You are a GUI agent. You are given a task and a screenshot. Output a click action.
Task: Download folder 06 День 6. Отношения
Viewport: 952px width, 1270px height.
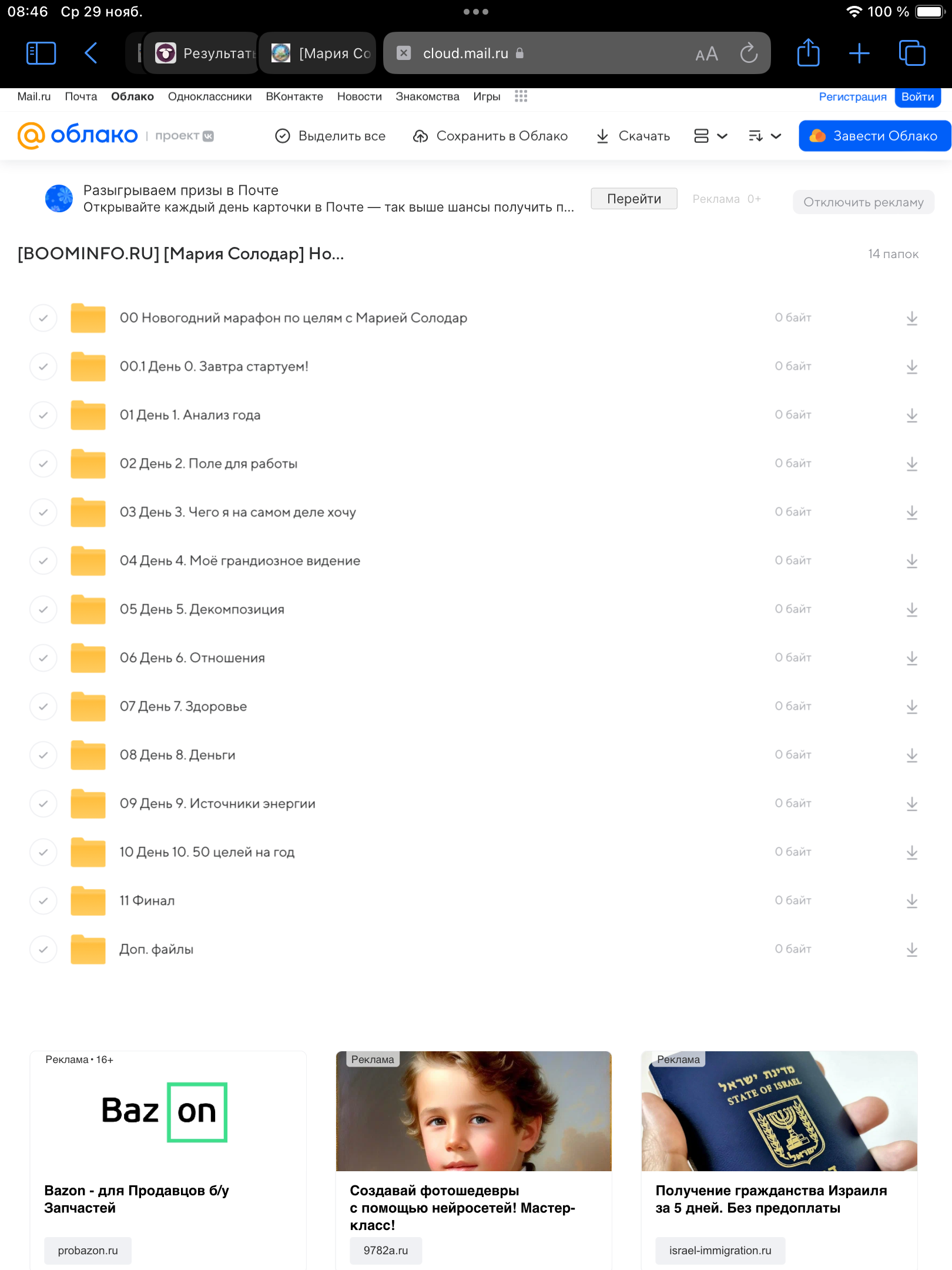coord(911,658)
